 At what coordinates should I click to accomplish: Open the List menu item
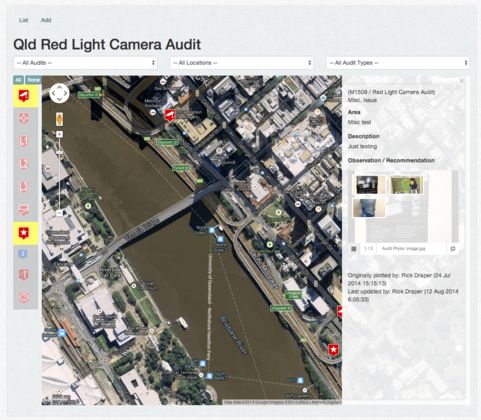click(23, 20)
